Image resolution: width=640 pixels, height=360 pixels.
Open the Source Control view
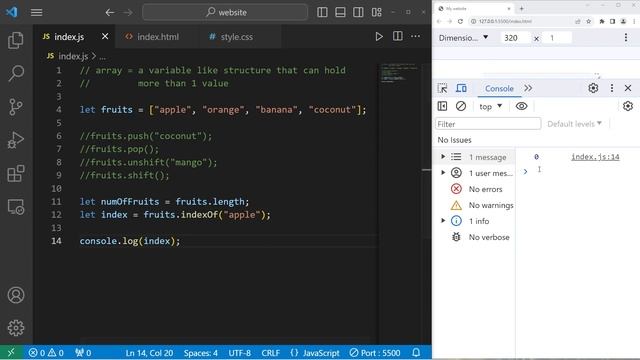tap(16, 107)
